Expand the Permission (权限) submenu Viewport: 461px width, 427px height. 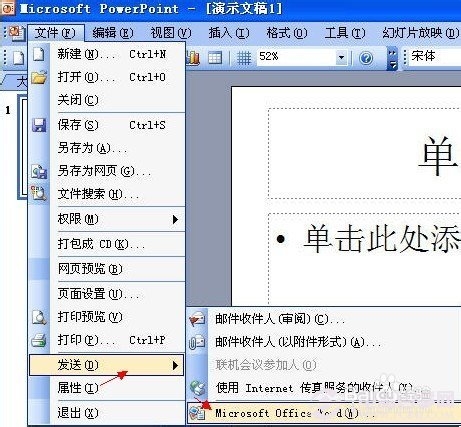[107, 219]
